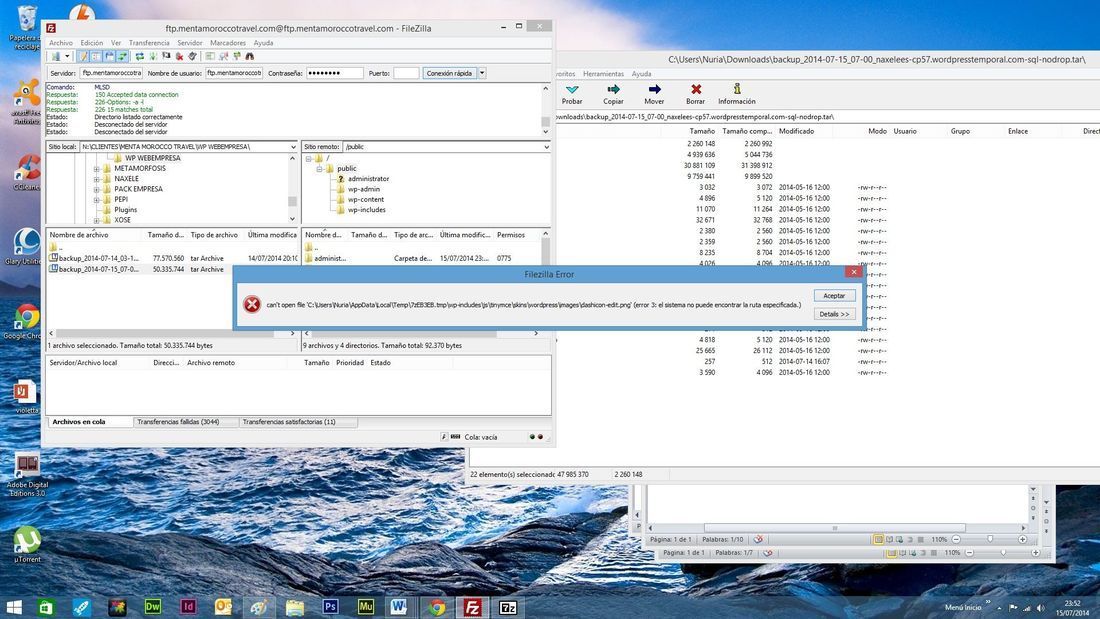The height and width of the screenshot is (619, 1100).
Task: Toggle directory comparison icon in FileZilla
Action: point(223,56)
